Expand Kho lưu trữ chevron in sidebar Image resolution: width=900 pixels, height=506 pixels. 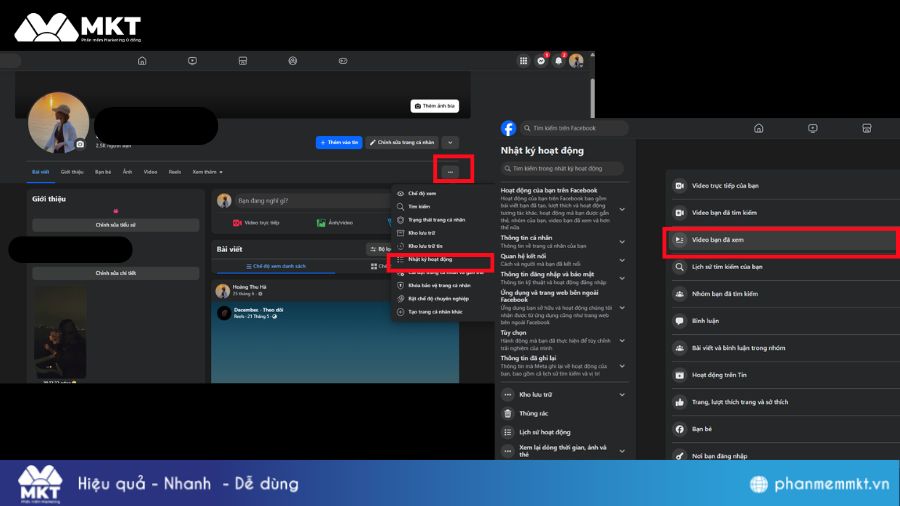click(622, 395)
